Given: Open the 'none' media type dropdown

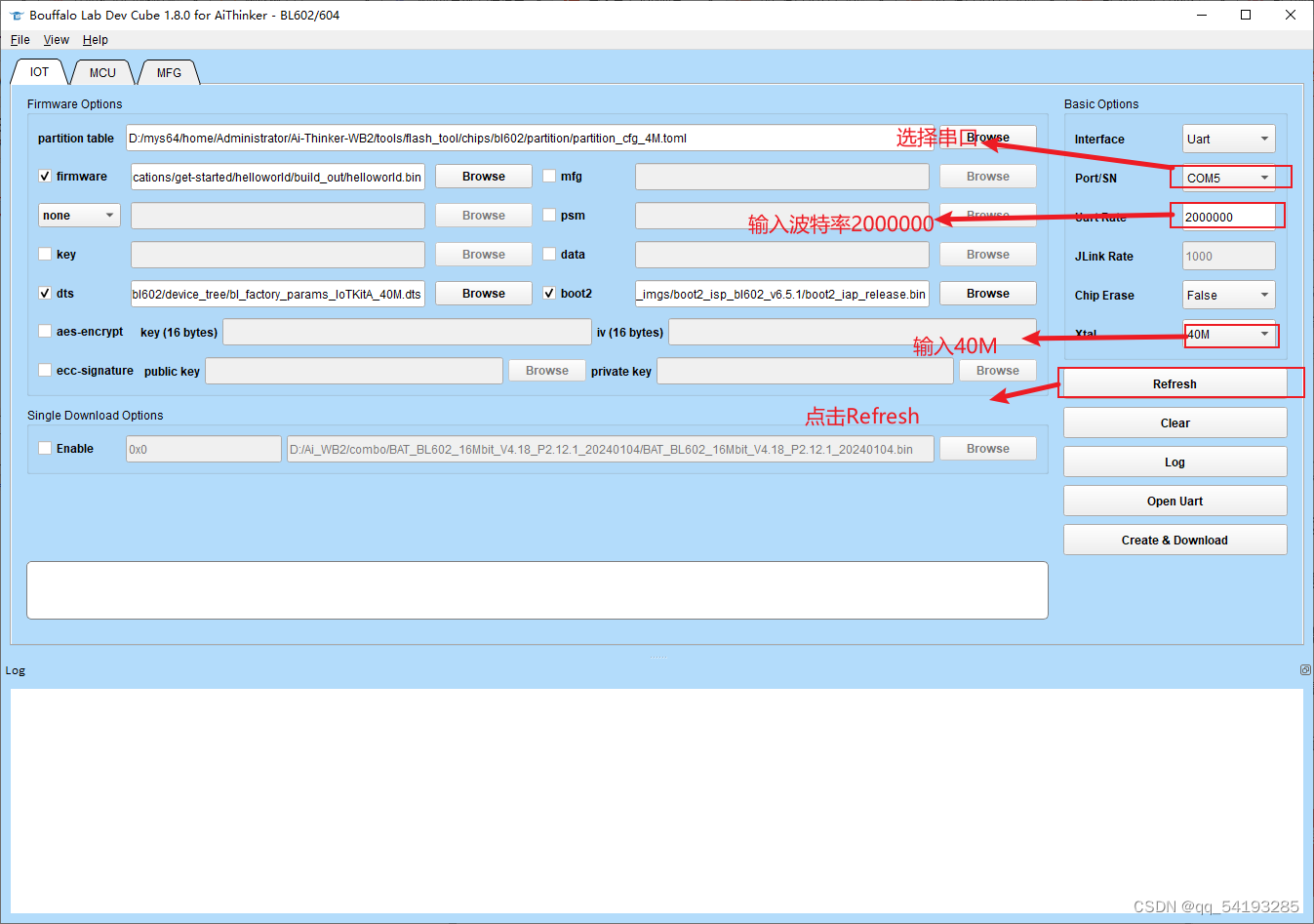Looking at the screenshot, I should 79,216.
